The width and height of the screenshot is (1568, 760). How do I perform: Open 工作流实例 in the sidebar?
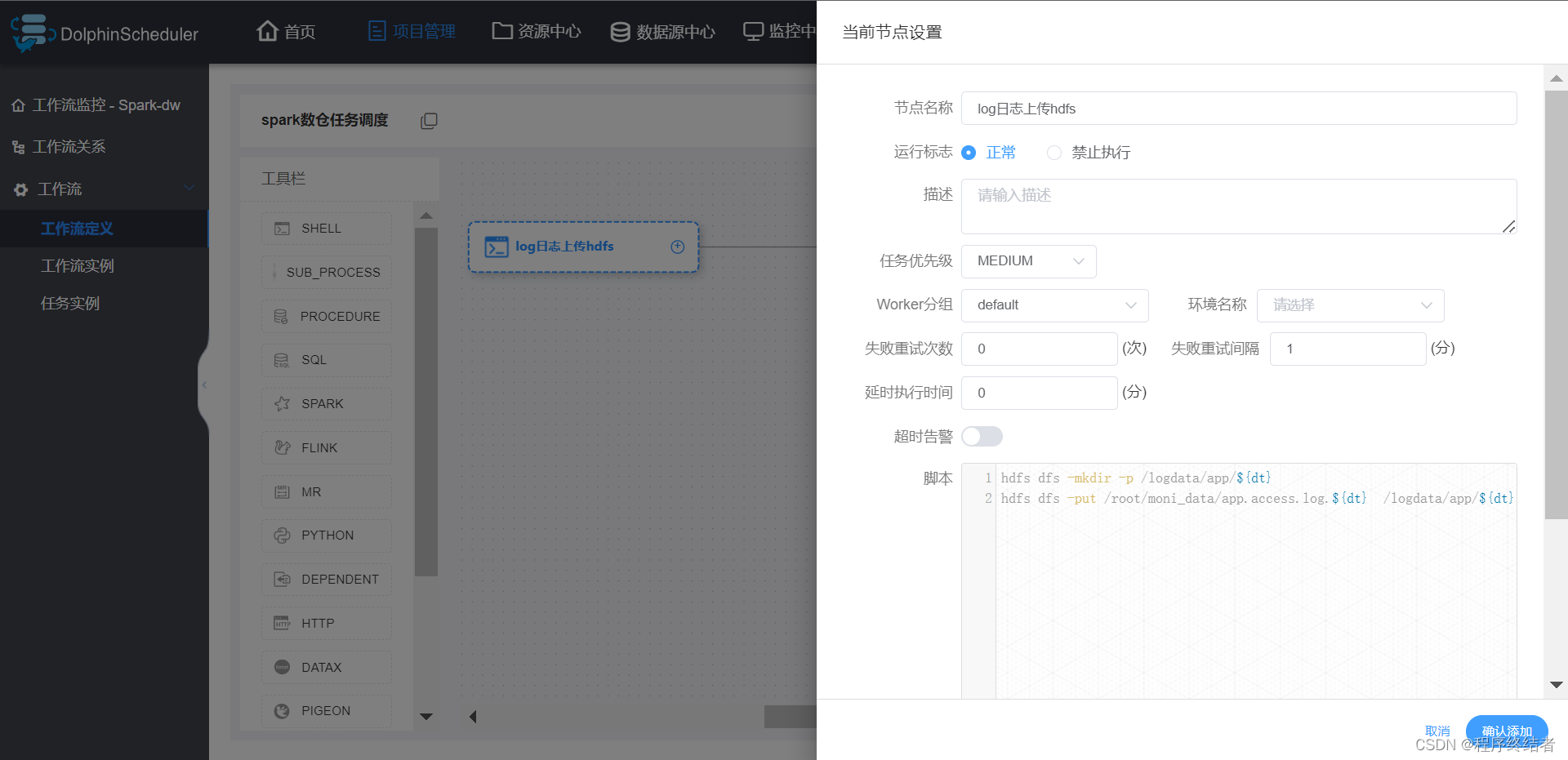[x=78, y=266]
